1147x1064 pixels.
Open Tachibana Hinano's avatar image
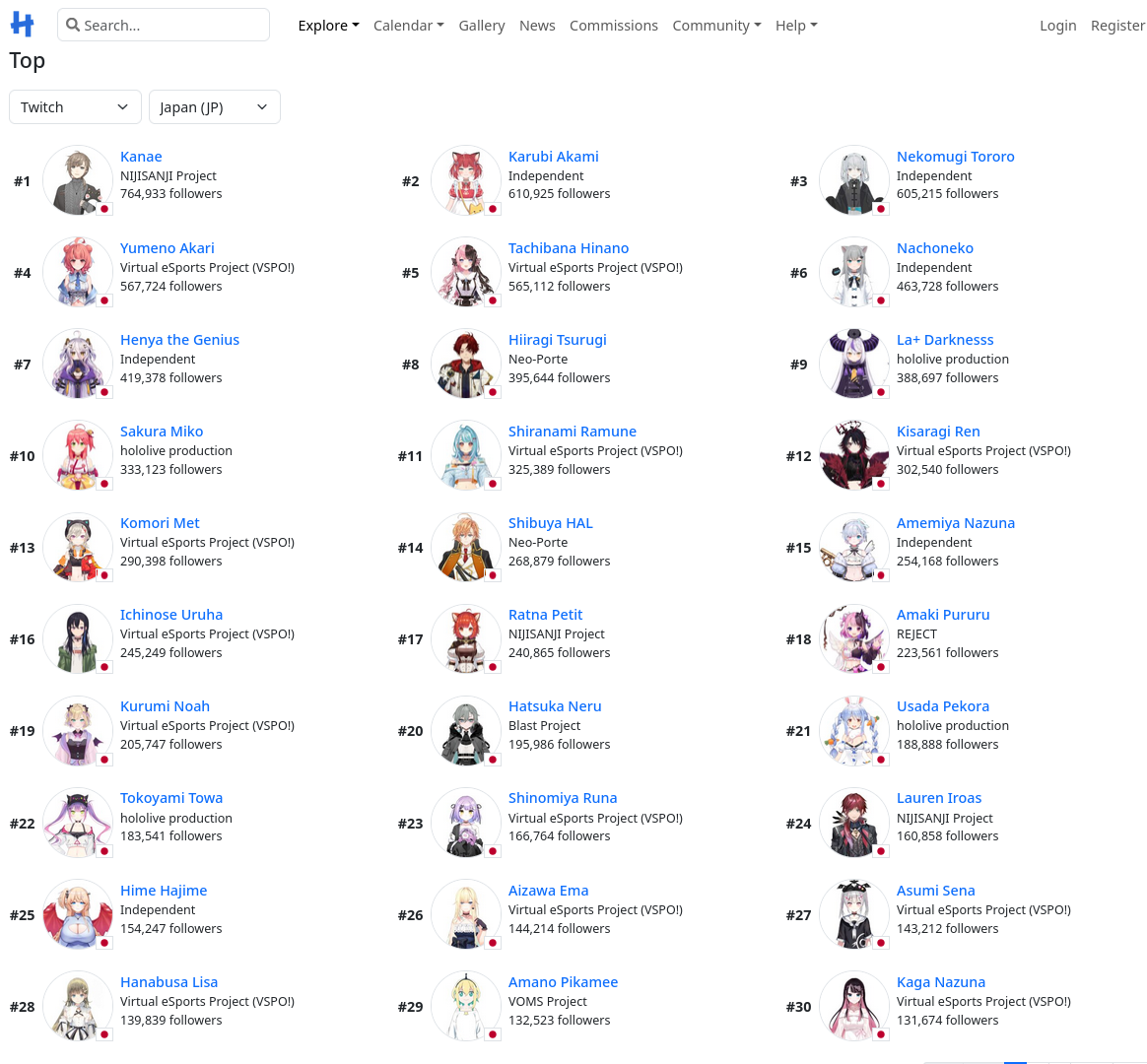[466, 272]
